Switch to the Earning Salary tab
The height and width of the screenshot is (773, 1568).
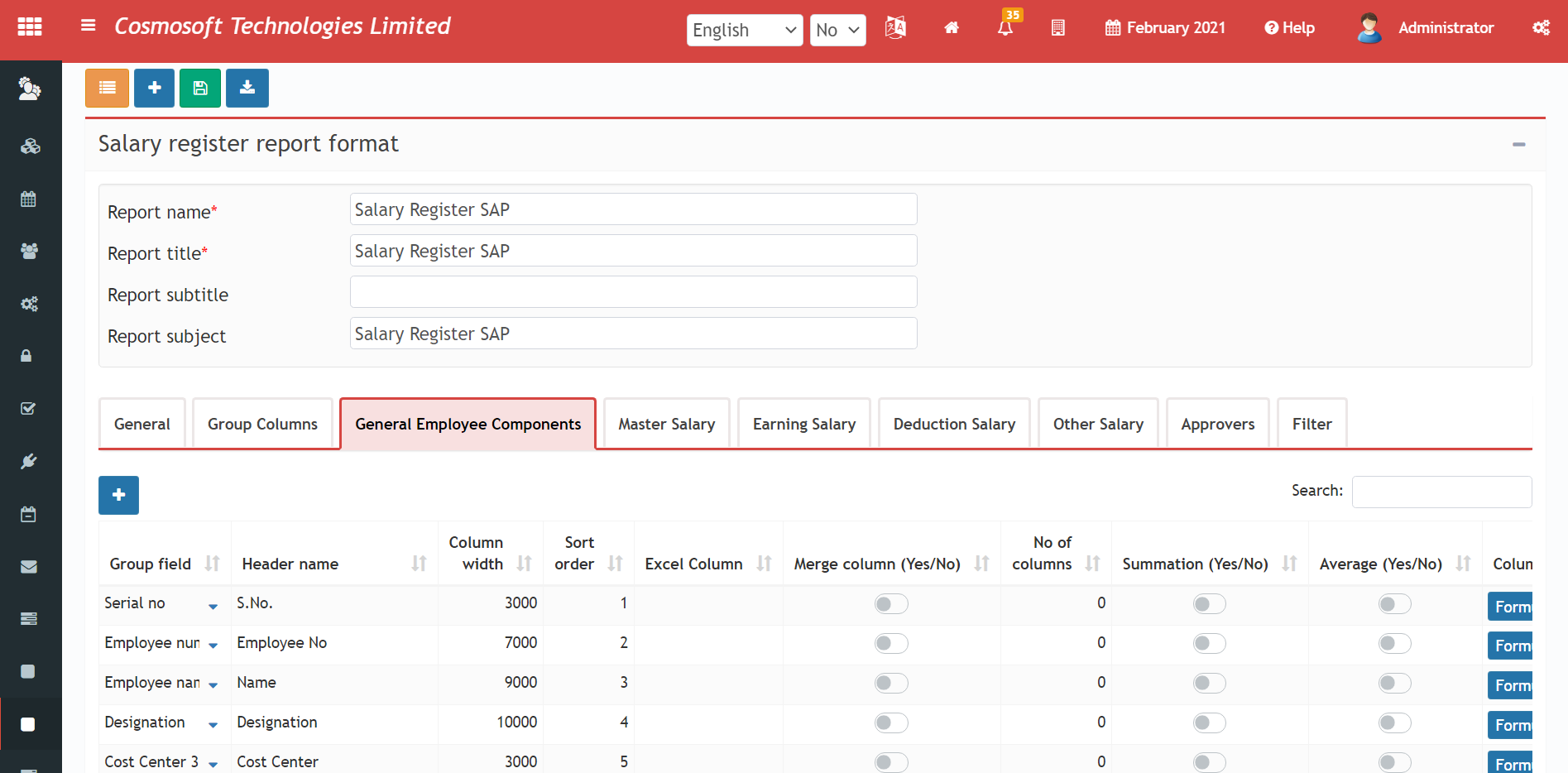[x=804, y=425]
